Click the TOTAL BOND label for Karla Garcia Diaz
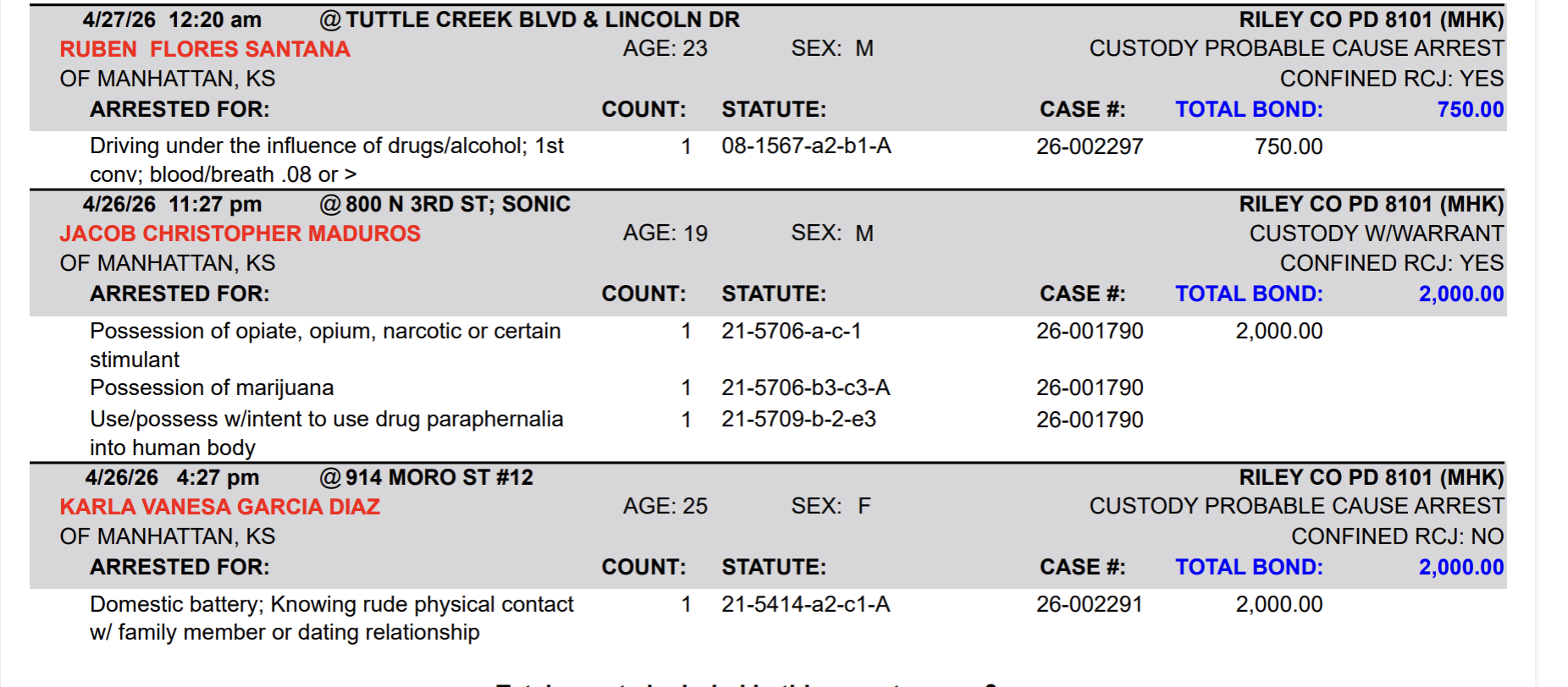 pyautogui.click(x=1248, y=567)
